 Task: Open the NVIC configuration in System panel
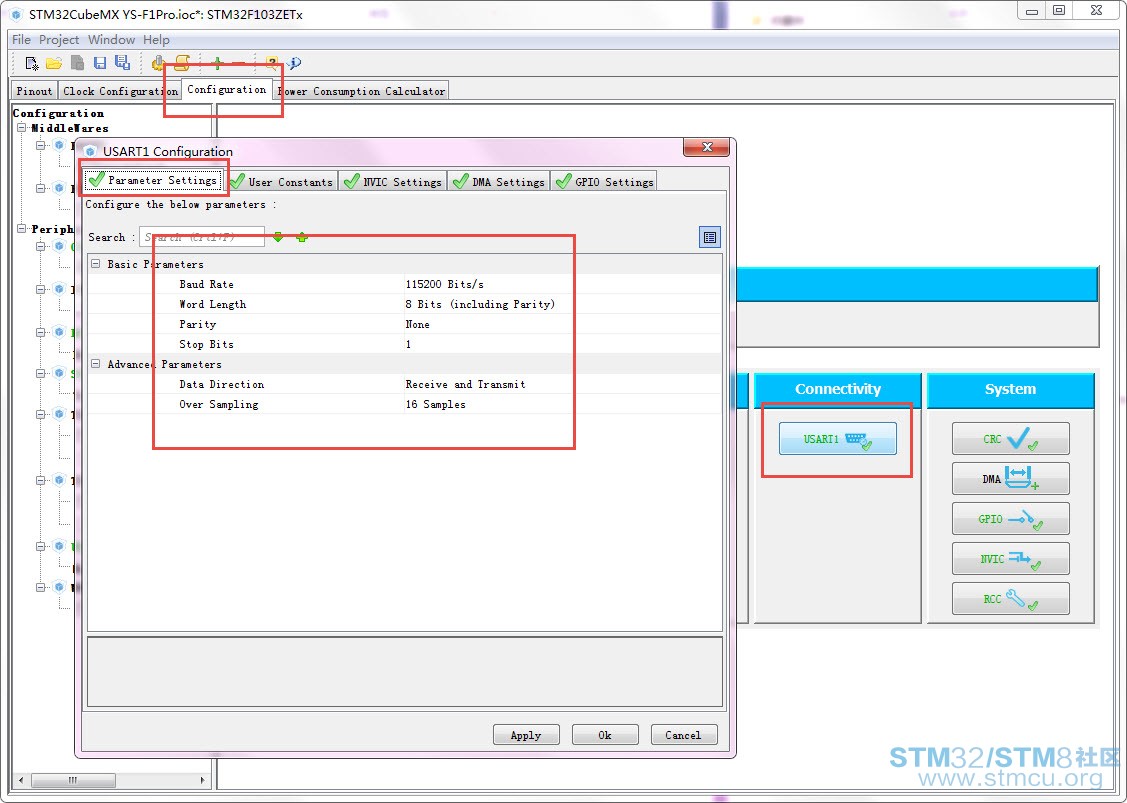(x=1011, y=559)
